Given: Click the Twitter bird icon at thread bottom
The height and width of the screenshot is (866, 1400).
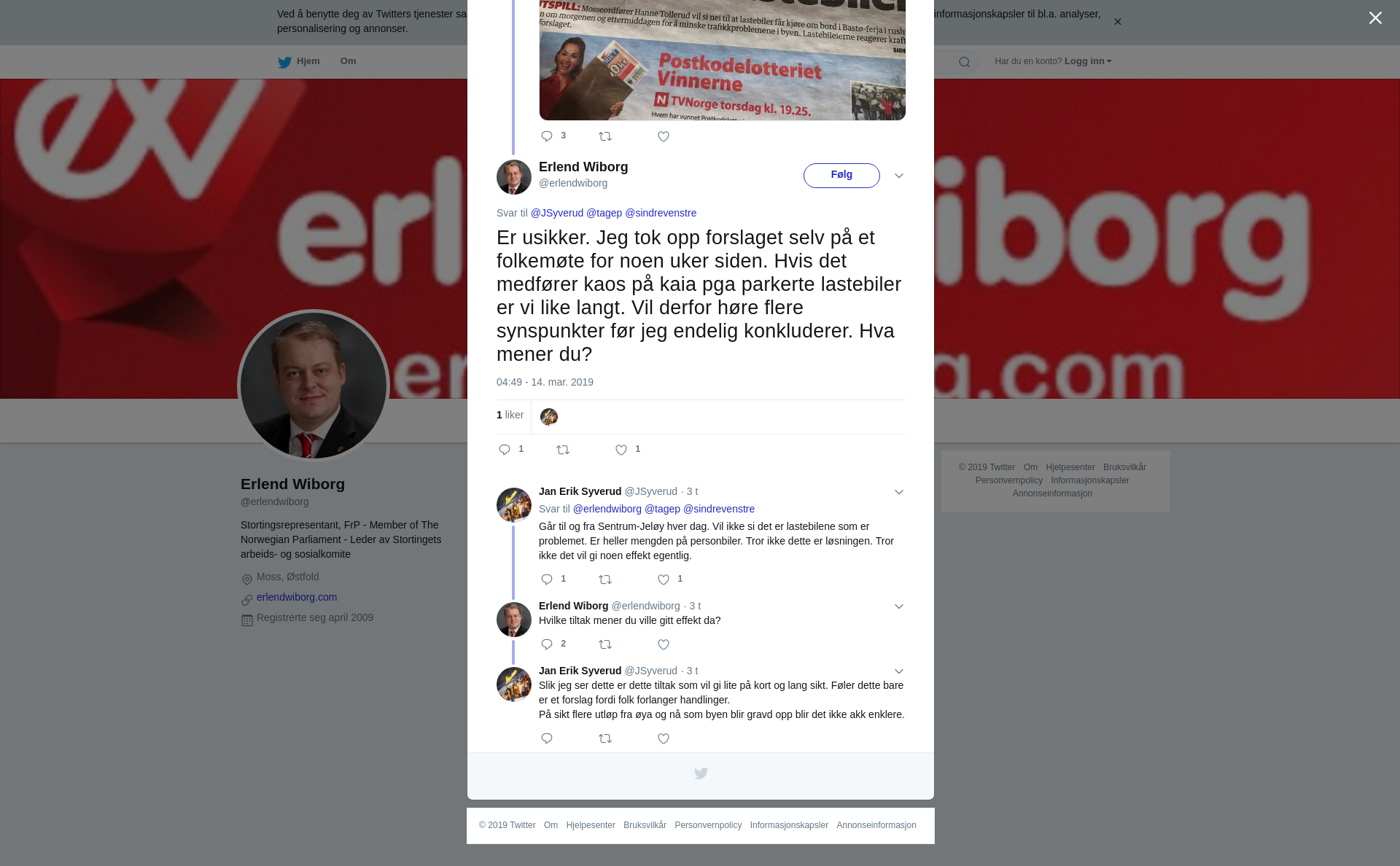Looking at the screenshot, I should click(701, 773).
